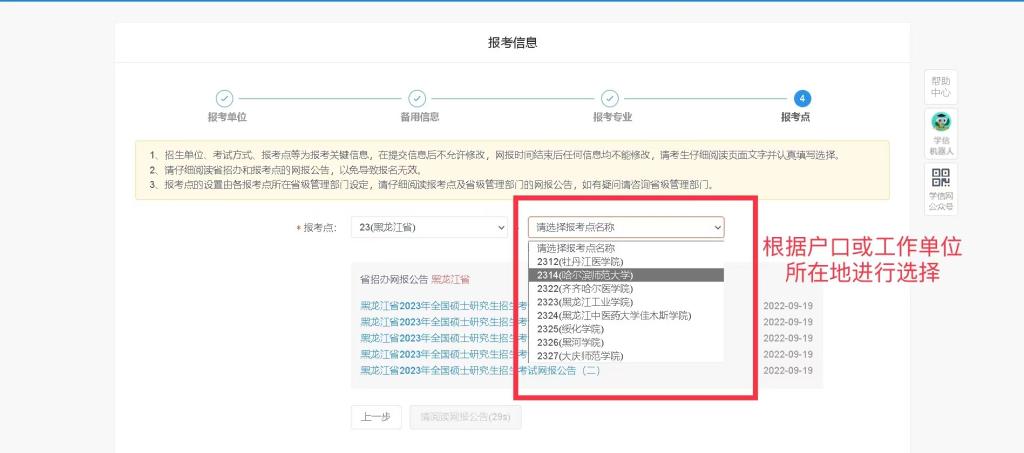The width and height of the screenshot is (1024, 453).
Task: Select the 2327(大庆师范学院) option
Action: click(579, 356)
